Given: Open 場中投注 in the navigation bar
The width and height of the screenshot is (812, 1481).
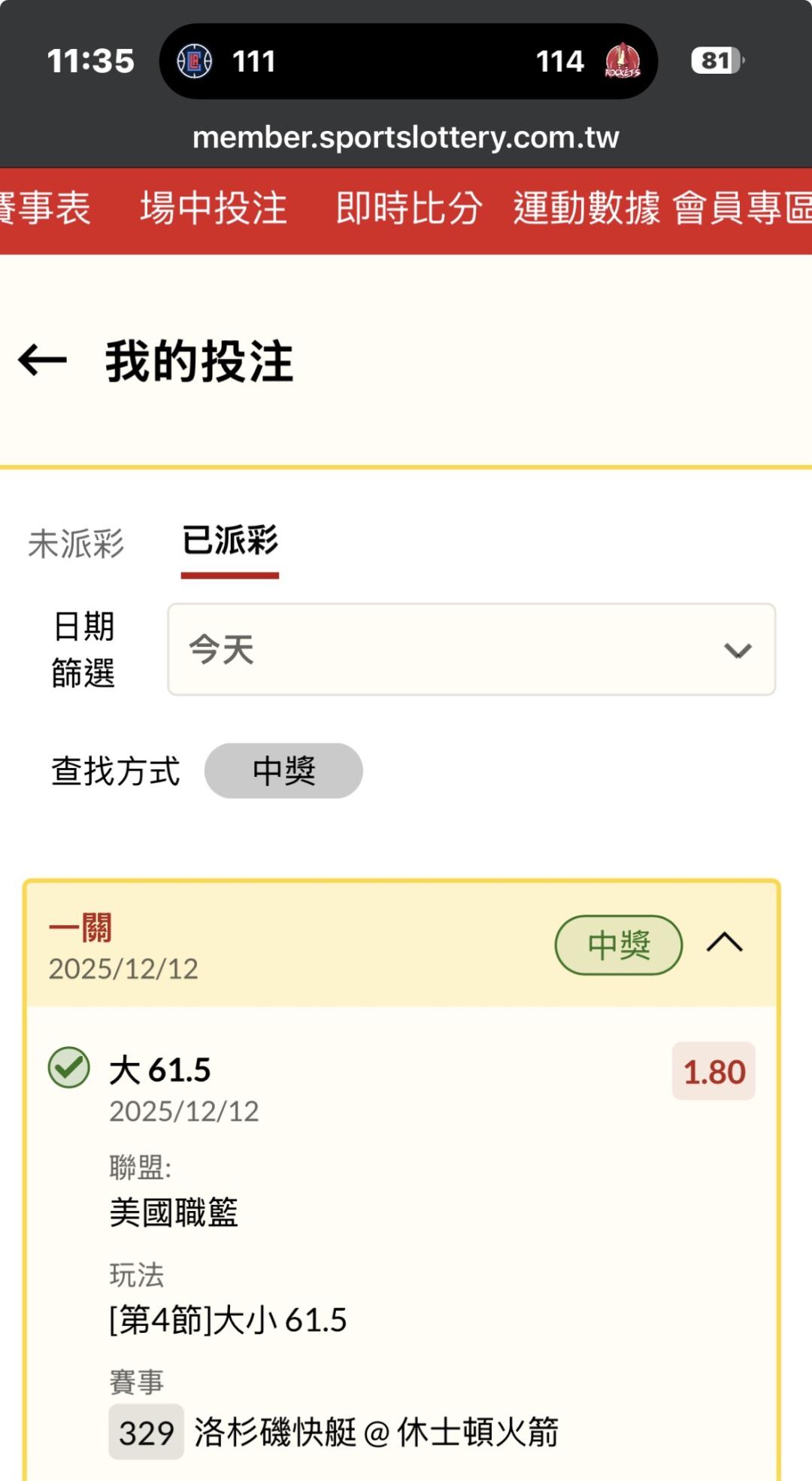Looking at the screenshot, I should click(x=214, y=208).
